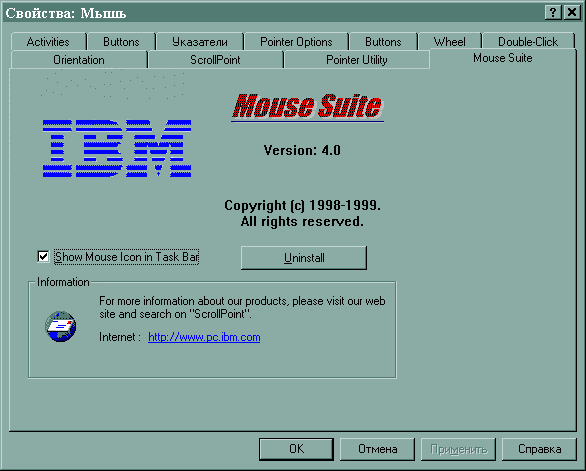The width and height of the screenshot is (586, 471).
Task: Click the IBM logo
Action: [x=117, y=148]
